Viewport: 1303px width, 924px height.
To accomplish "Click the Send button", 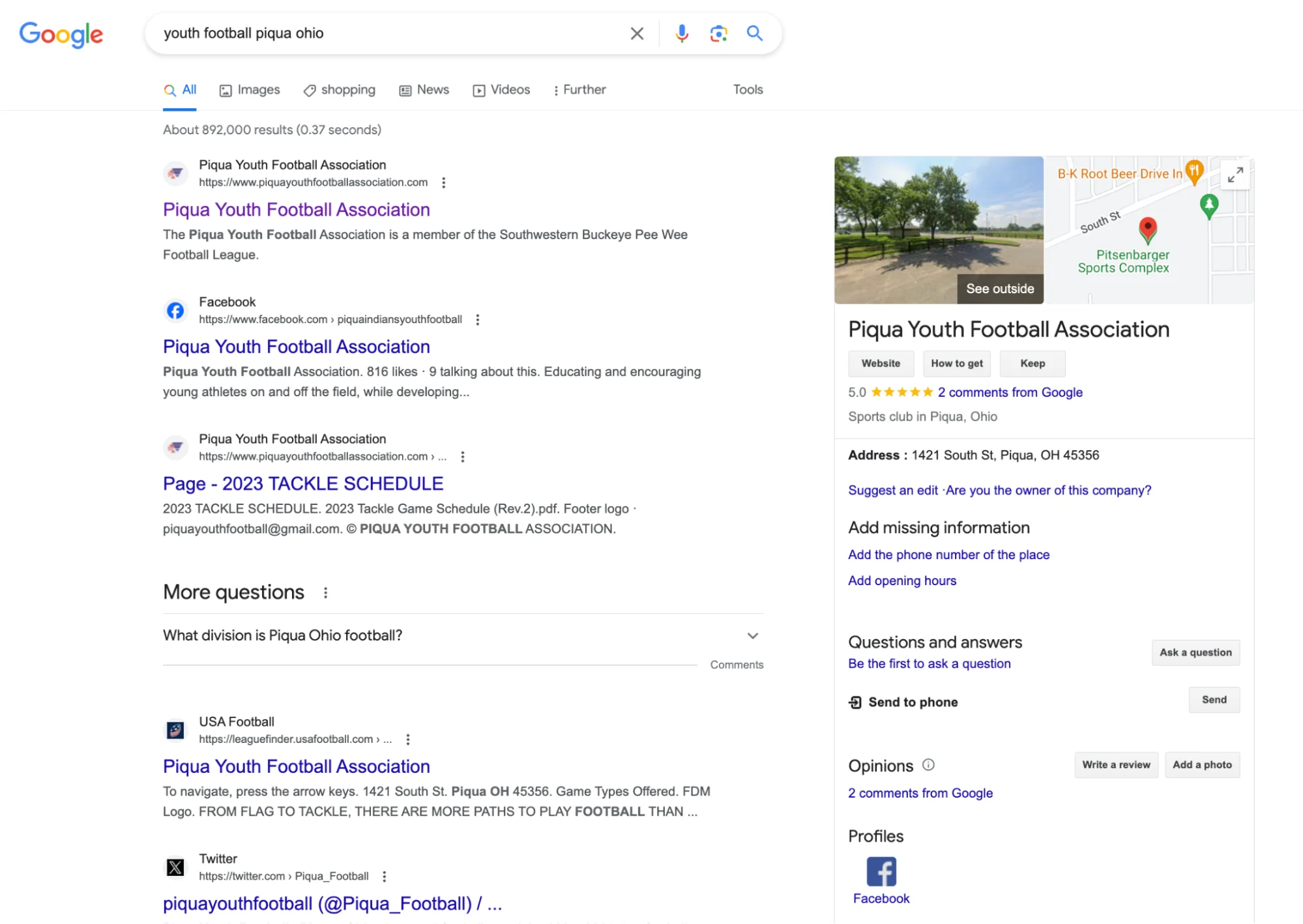I will click(1214, 700).
